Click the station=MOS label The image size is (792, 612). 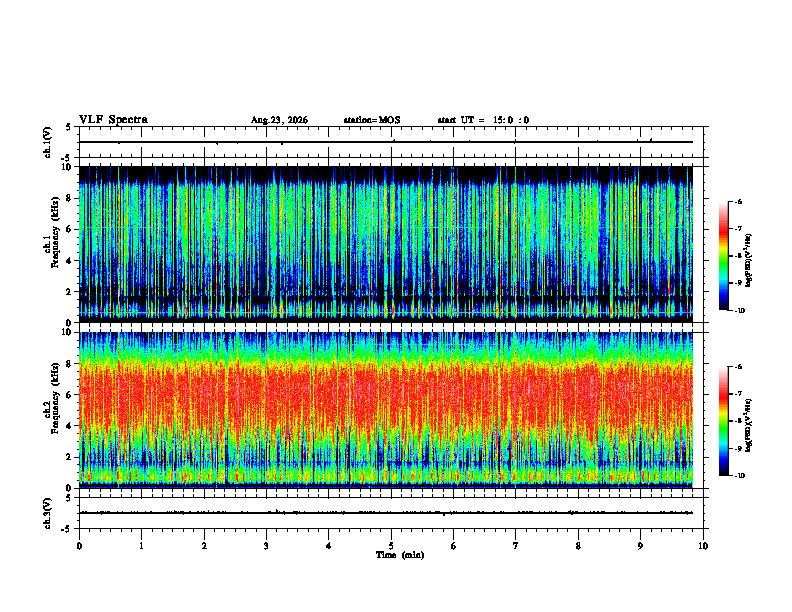[372, 120]
